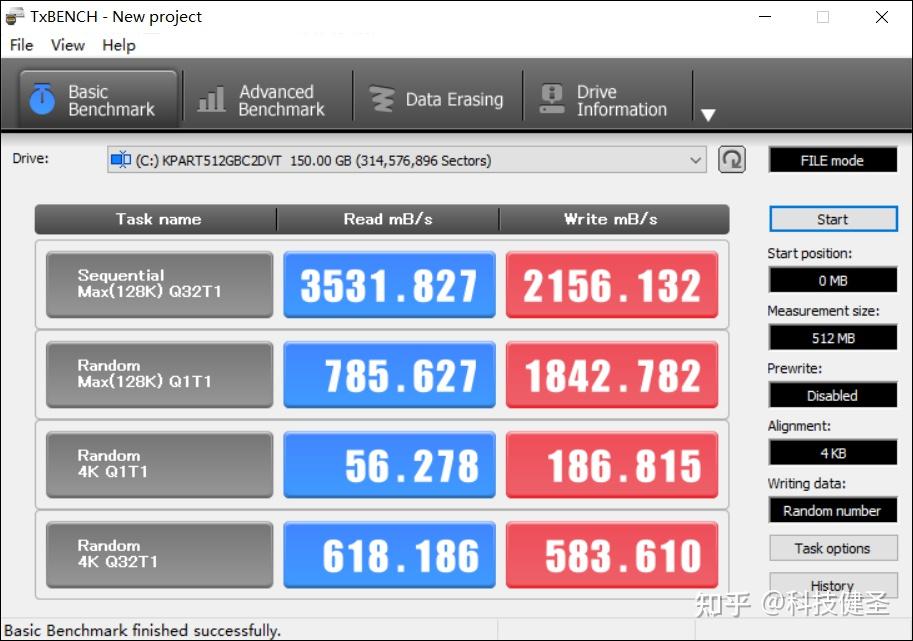Image resolution: width=913 pixels, height=641 pixels.
Task: Minimize the TxBENCH window
Action: pos(765,17)
